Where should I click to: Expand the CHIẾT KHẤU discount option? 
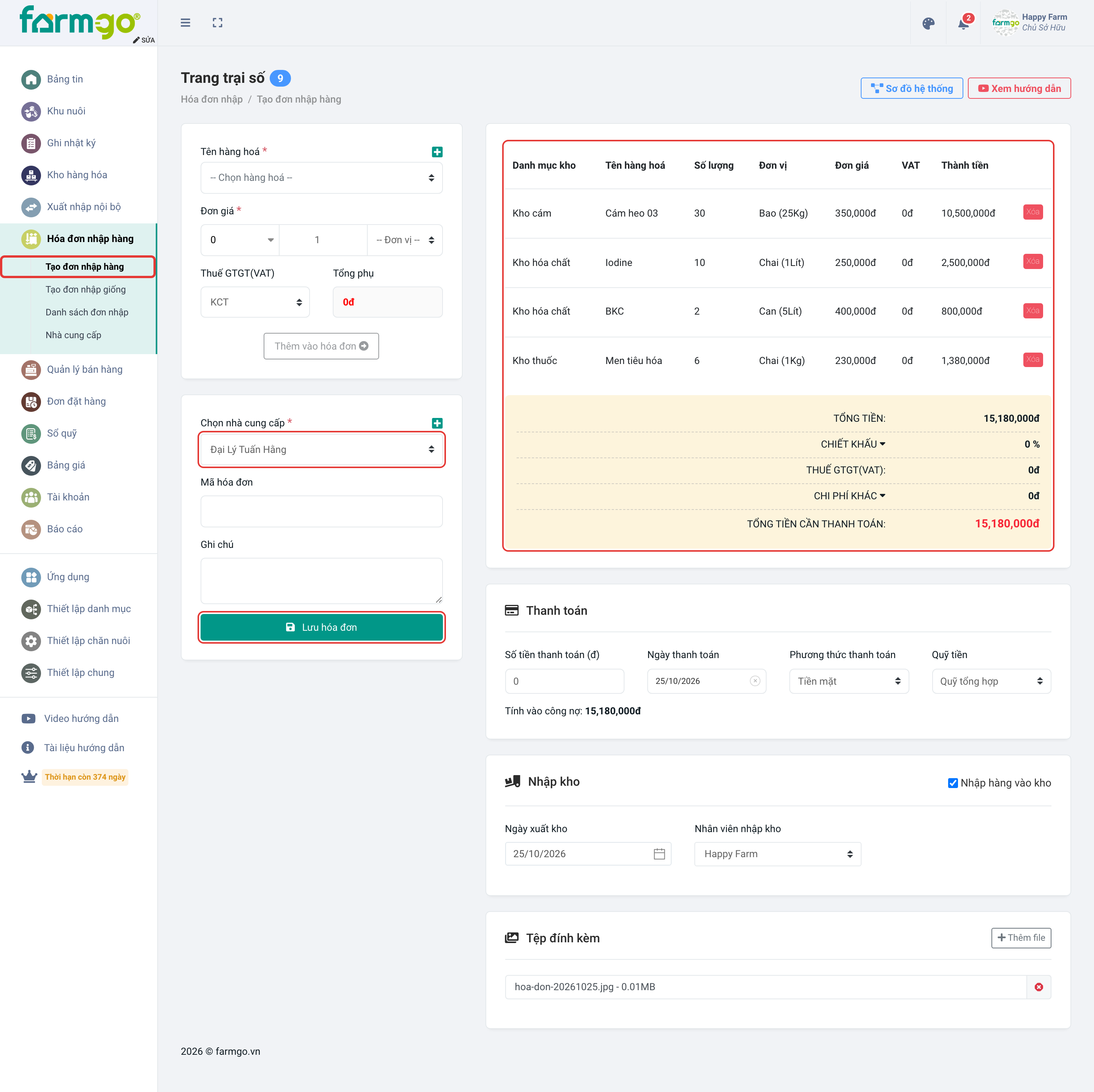tap(853, 444)
